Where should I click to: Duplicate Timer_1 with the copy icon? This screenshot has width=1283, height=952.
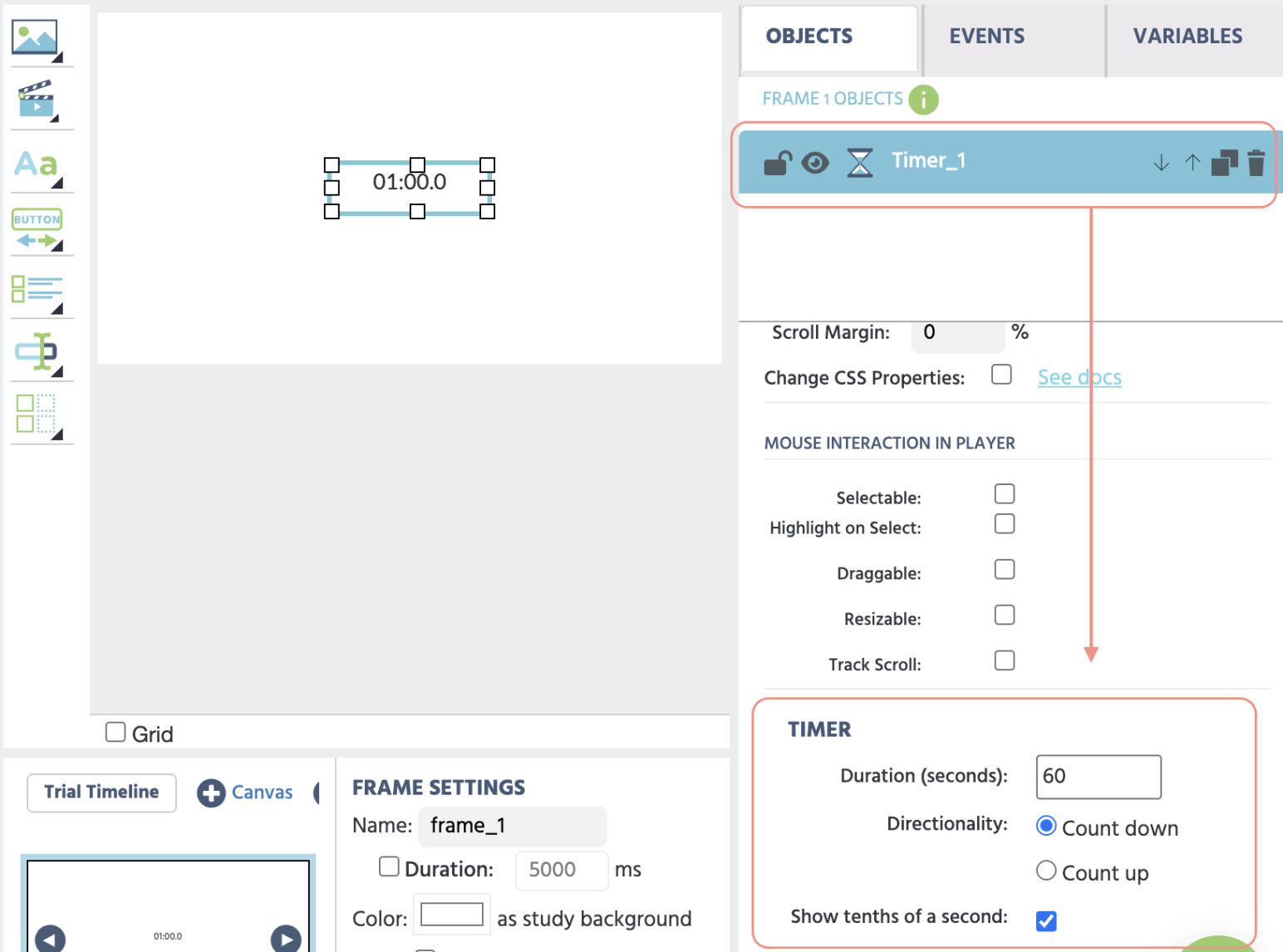pyautogui.click(x=1224, y=163)
